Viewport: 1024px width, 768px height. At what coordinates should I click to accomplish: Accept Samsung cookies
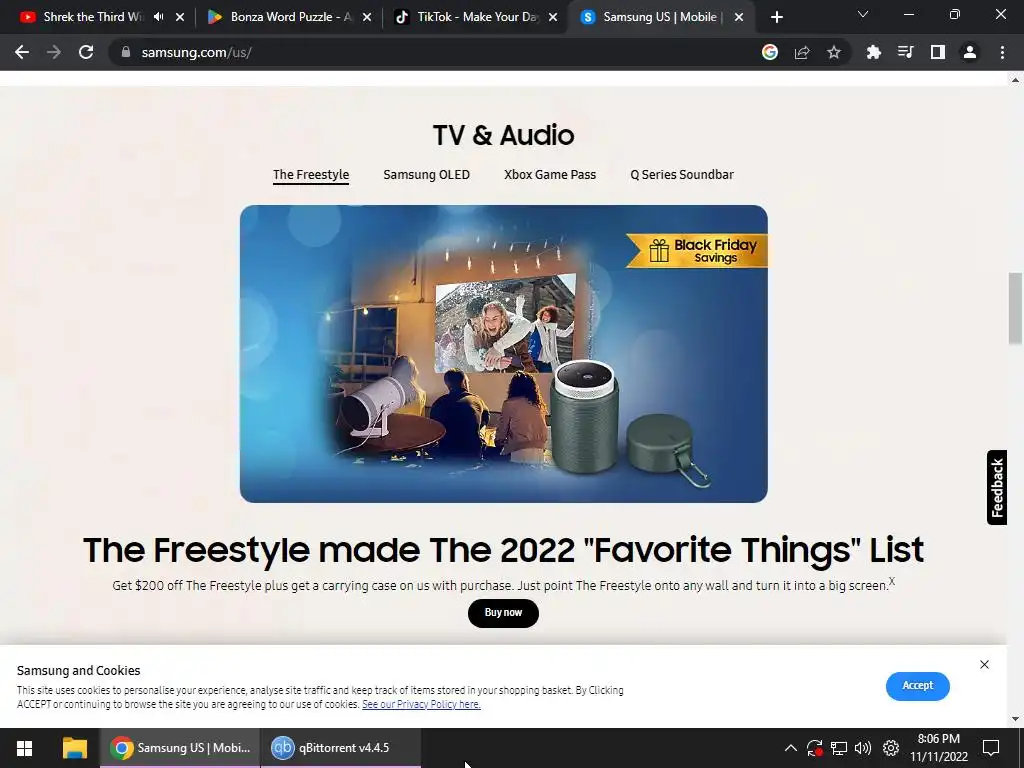pos(918,686)
